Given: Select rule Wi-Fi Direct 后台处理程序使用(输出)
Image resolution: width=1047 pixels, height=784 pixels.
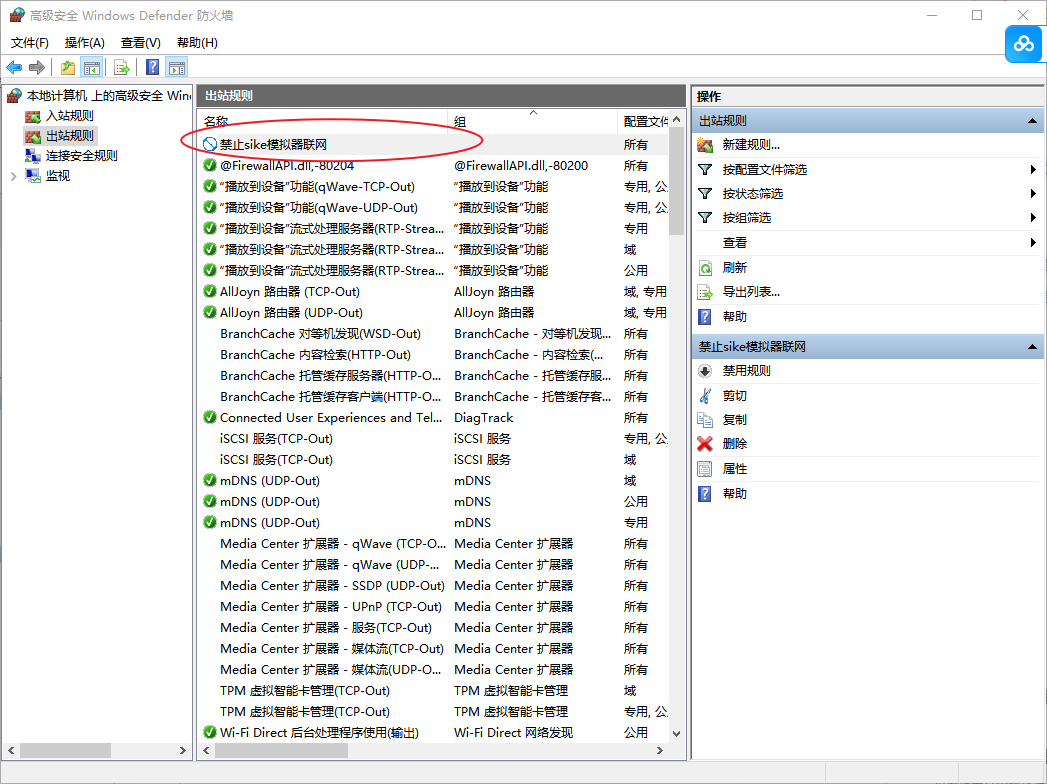Looking at the screenshot, I should 434,733.
